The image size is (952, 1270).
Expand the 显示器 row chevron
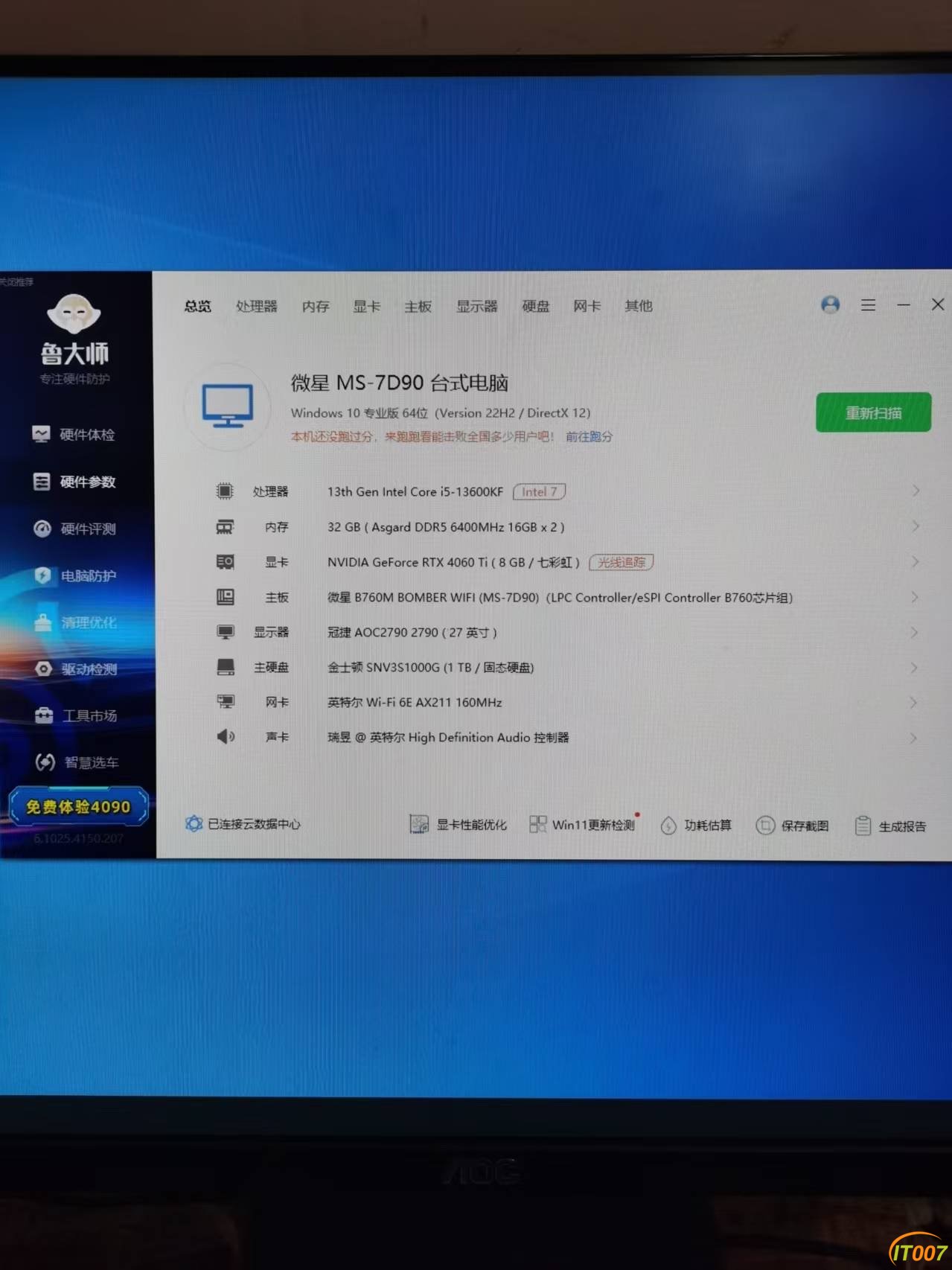tap(916, 632)
